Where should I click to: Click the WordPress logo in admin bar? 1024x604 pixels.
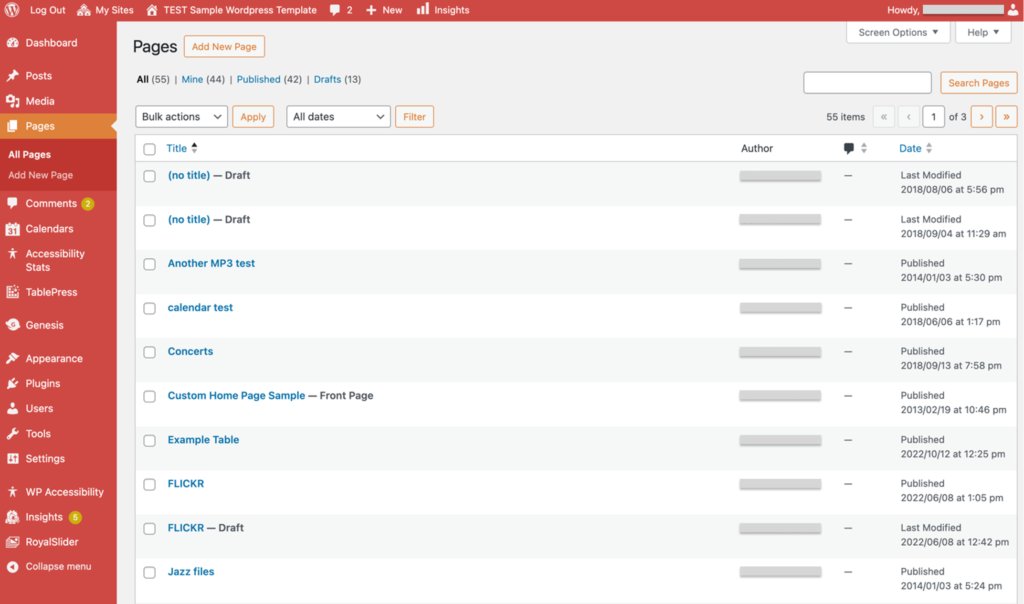tap(13, 10)
